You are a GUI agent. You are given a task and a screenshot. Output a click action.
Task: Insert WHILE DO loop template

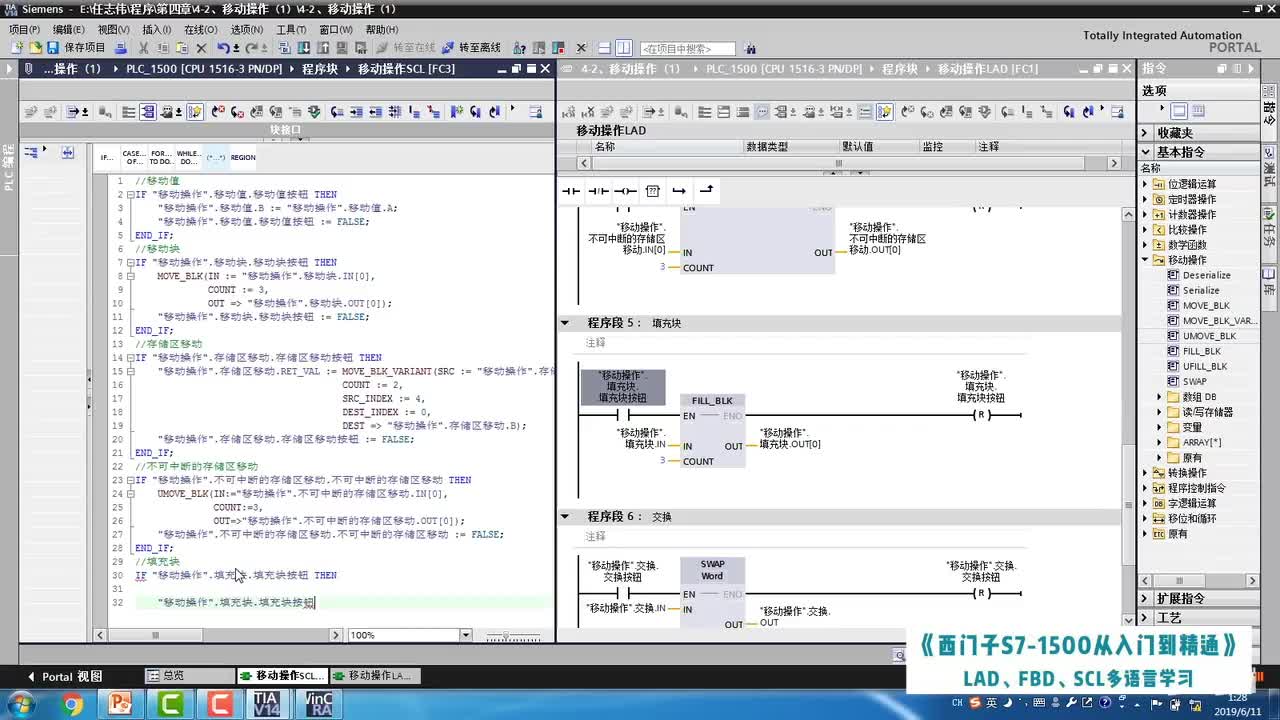pos(188,157)
